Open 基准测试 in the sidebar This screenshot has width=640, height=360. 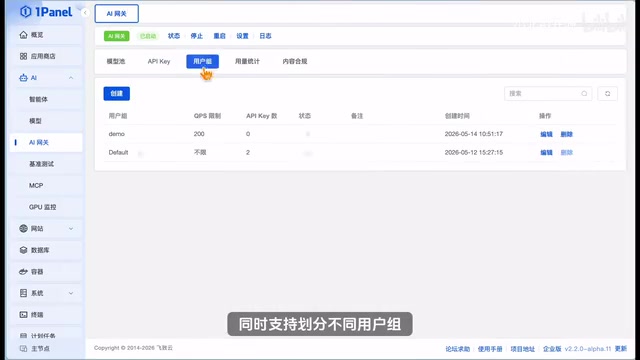coord(41,164)
